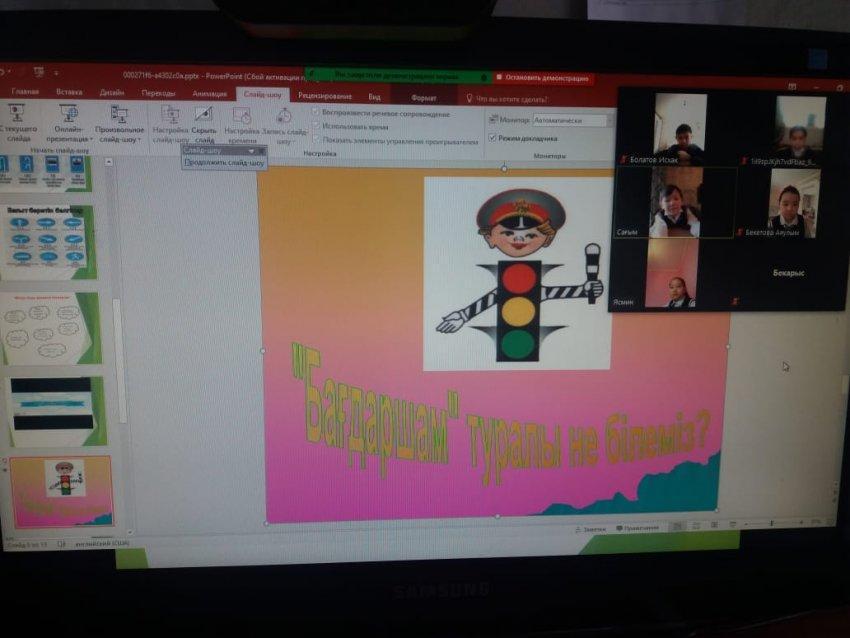Close the small slideshow popup toolbar
This screenshot has height=638, width=850.
262,151
